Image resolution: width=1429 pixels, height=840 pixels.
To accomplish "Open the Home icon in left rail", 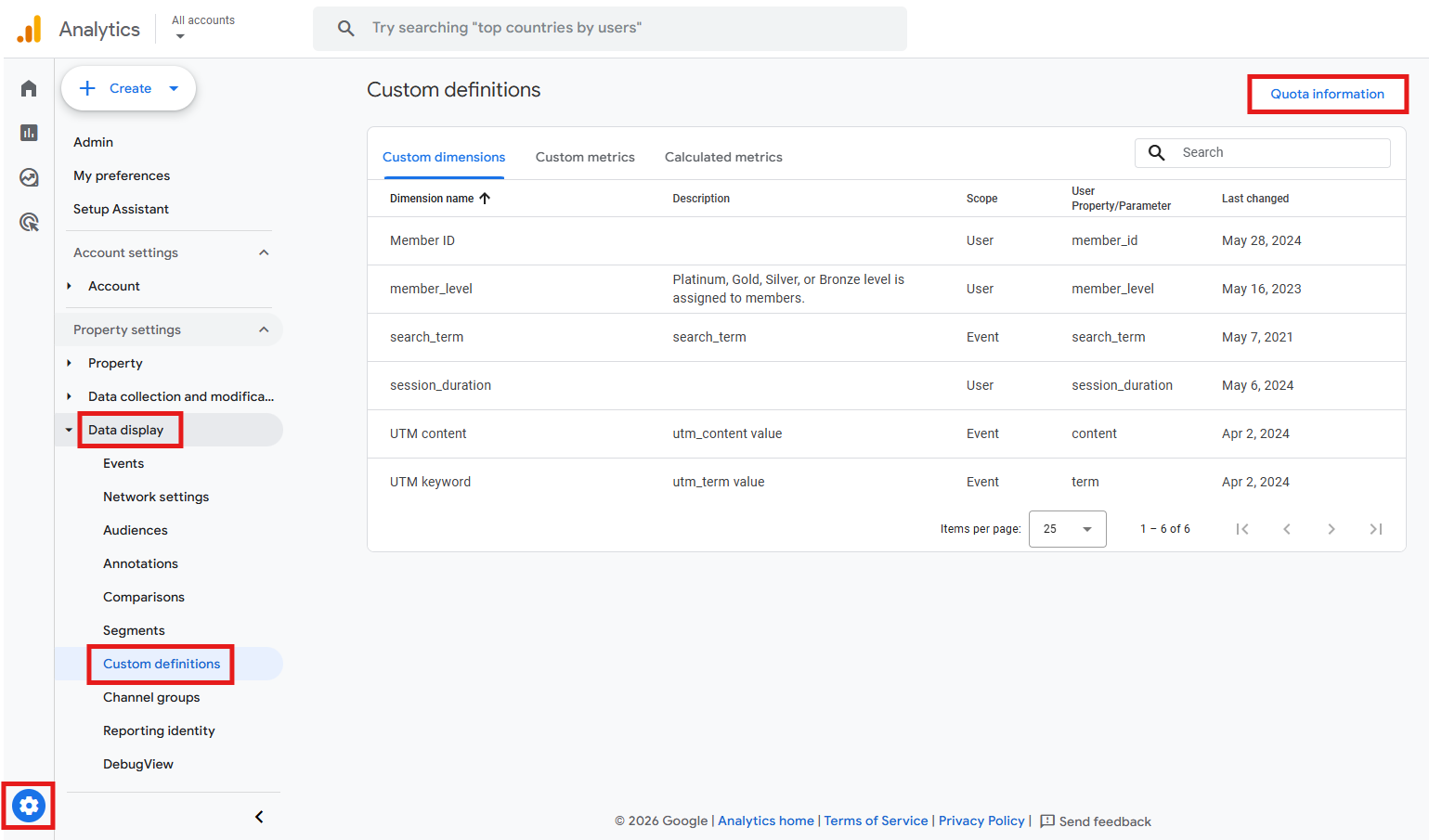I will point(29,88).
